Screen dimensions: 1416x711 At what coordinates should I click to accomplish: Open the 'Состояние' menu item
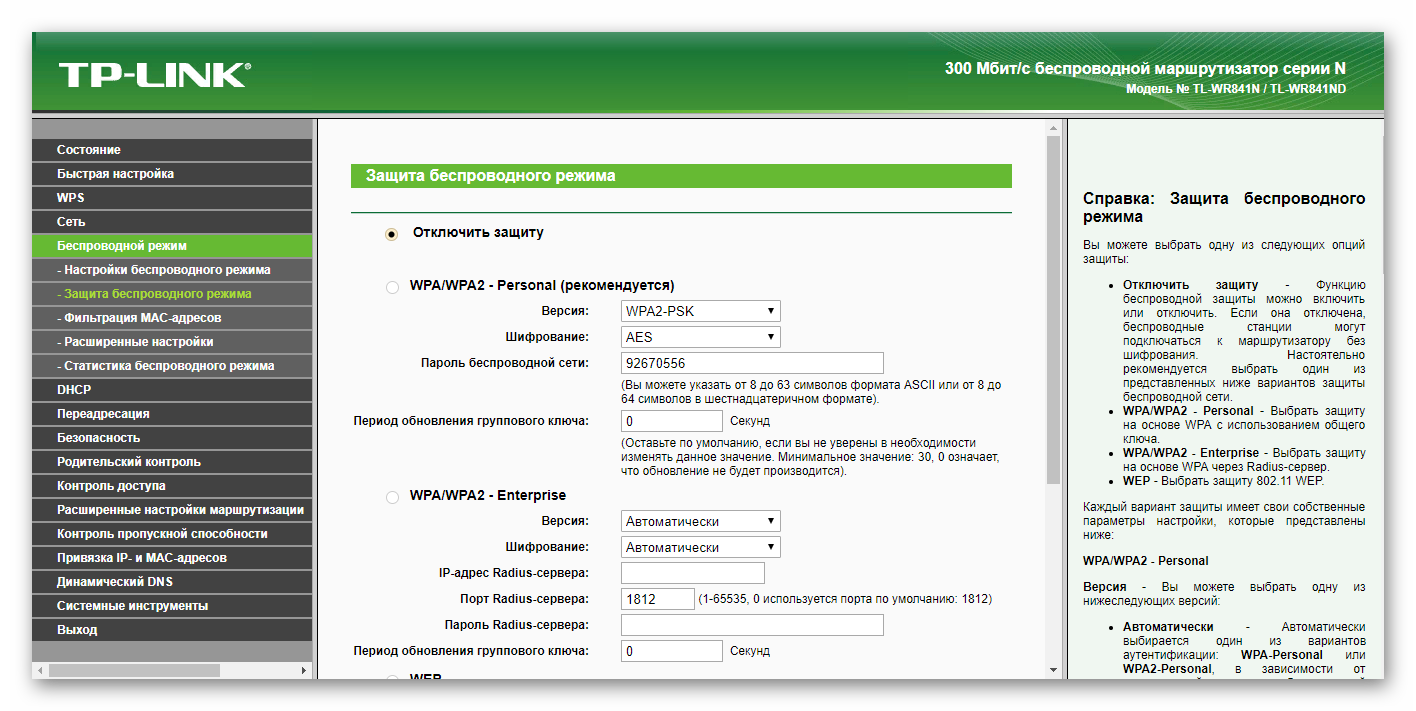pyautogui.click(x=89, y=150)
